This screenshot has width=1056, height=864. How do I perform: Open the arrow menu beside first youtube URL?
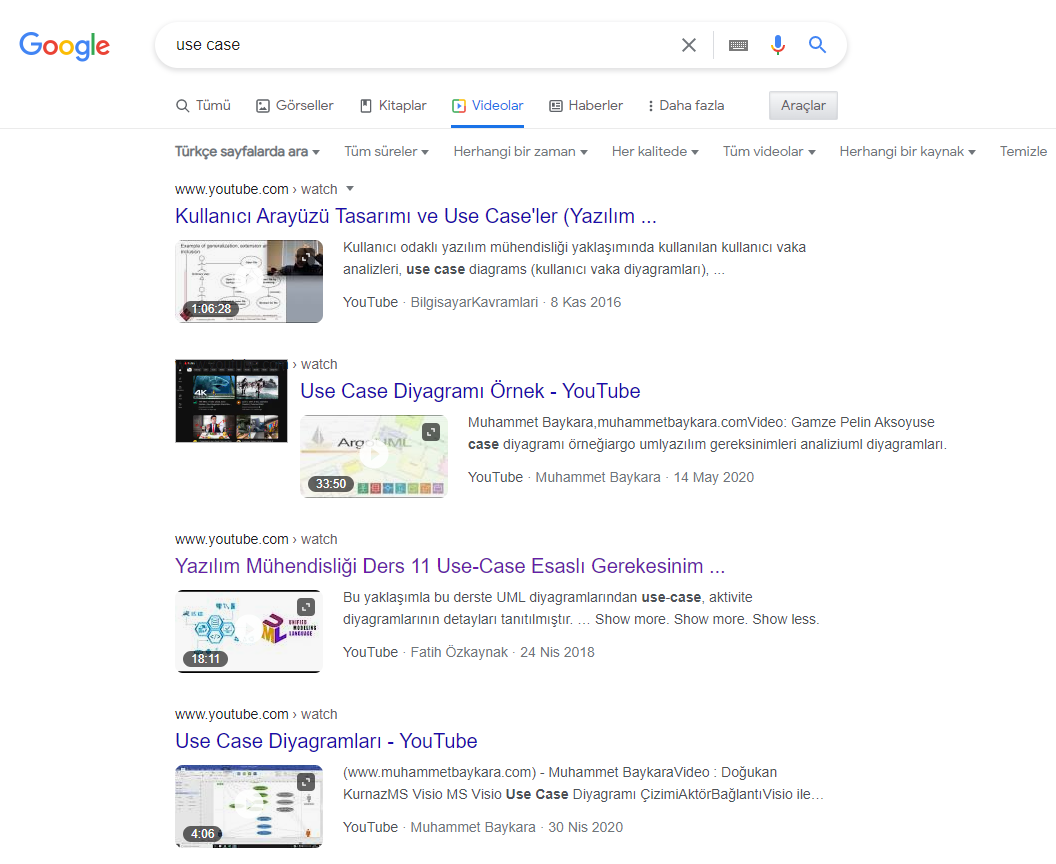[x=350, y=189]
